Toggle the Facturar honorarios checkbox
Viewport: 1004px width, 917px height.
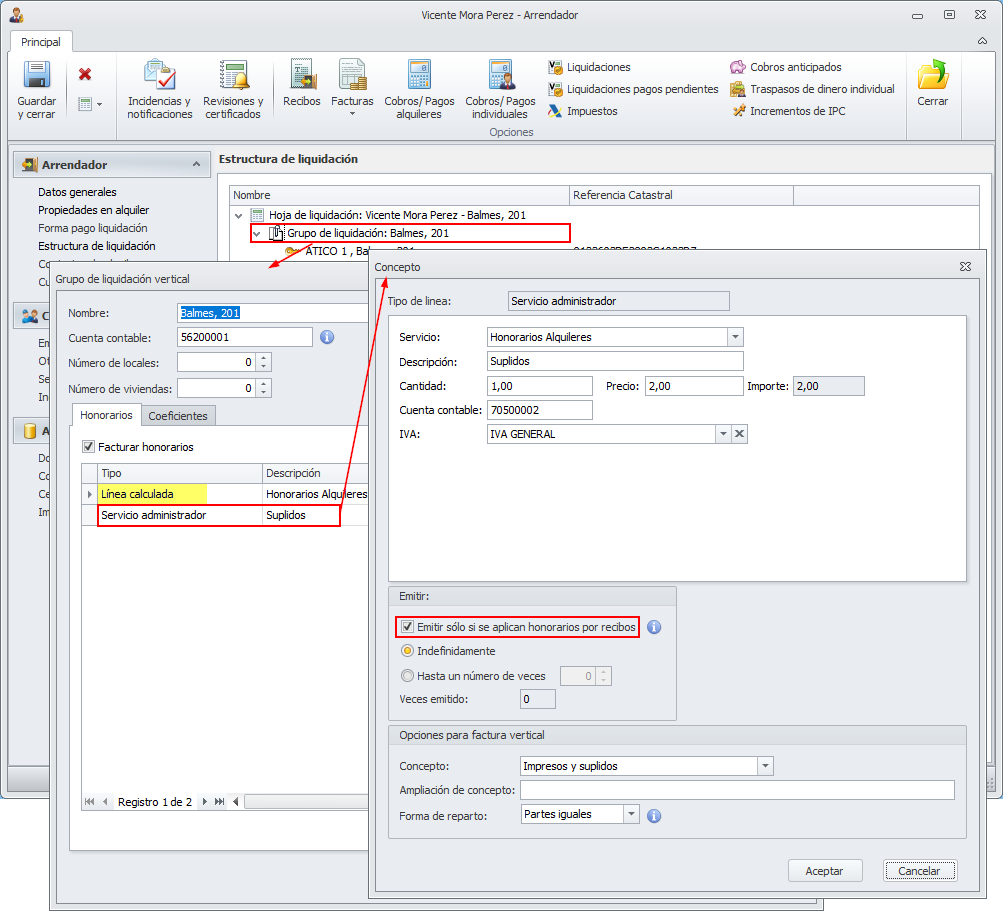point(89,447)
